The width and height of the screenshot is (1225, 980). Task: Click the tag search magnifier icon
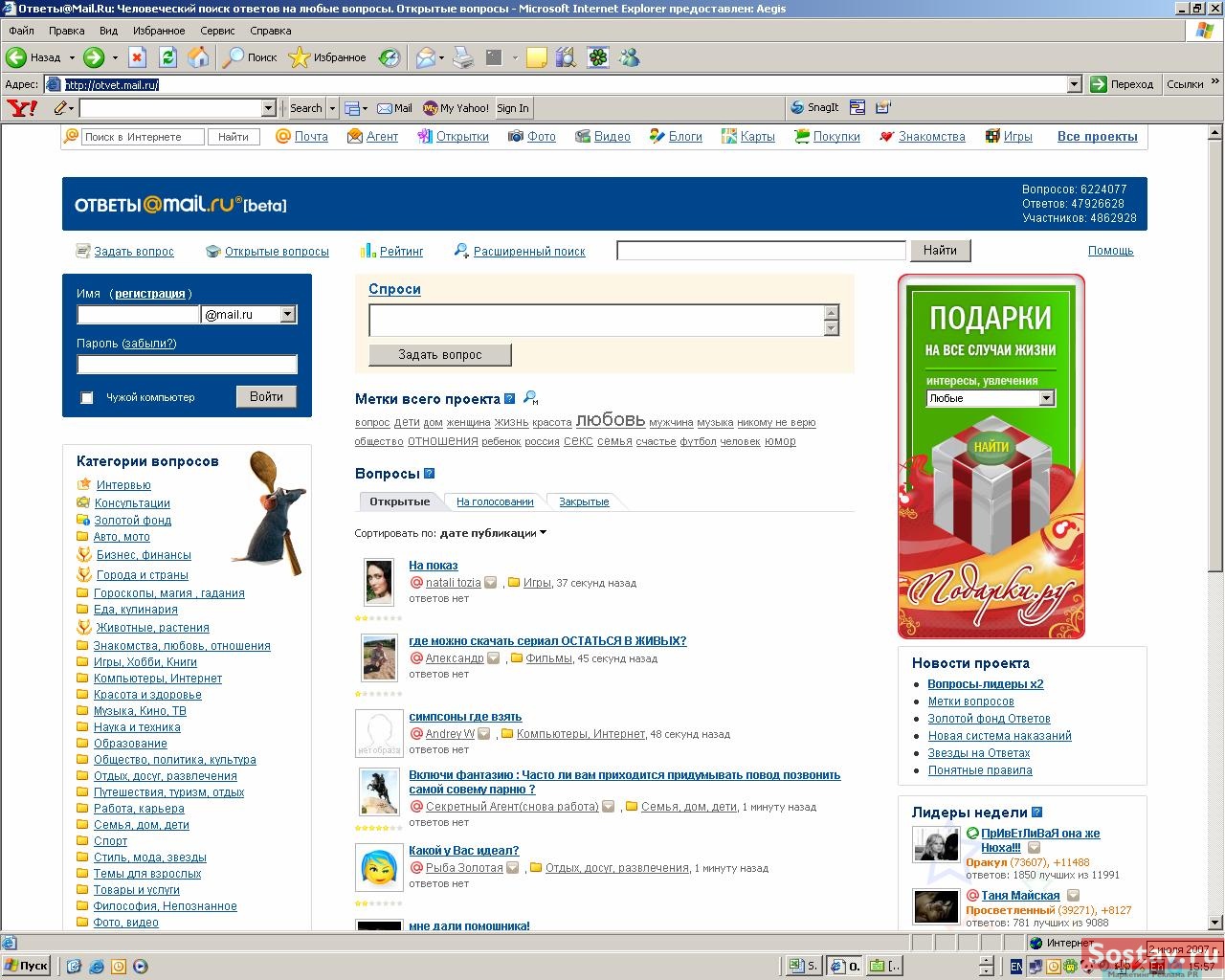tap(531, 399)
